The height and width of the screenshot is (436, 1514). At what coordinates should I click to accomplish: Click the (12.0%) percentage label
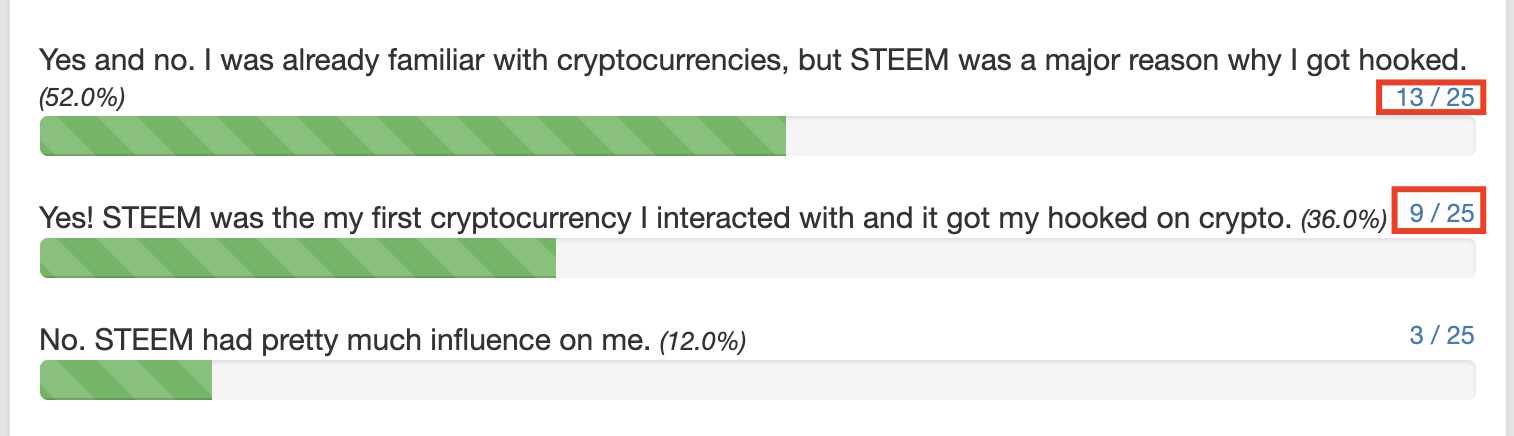click(703, 342)
